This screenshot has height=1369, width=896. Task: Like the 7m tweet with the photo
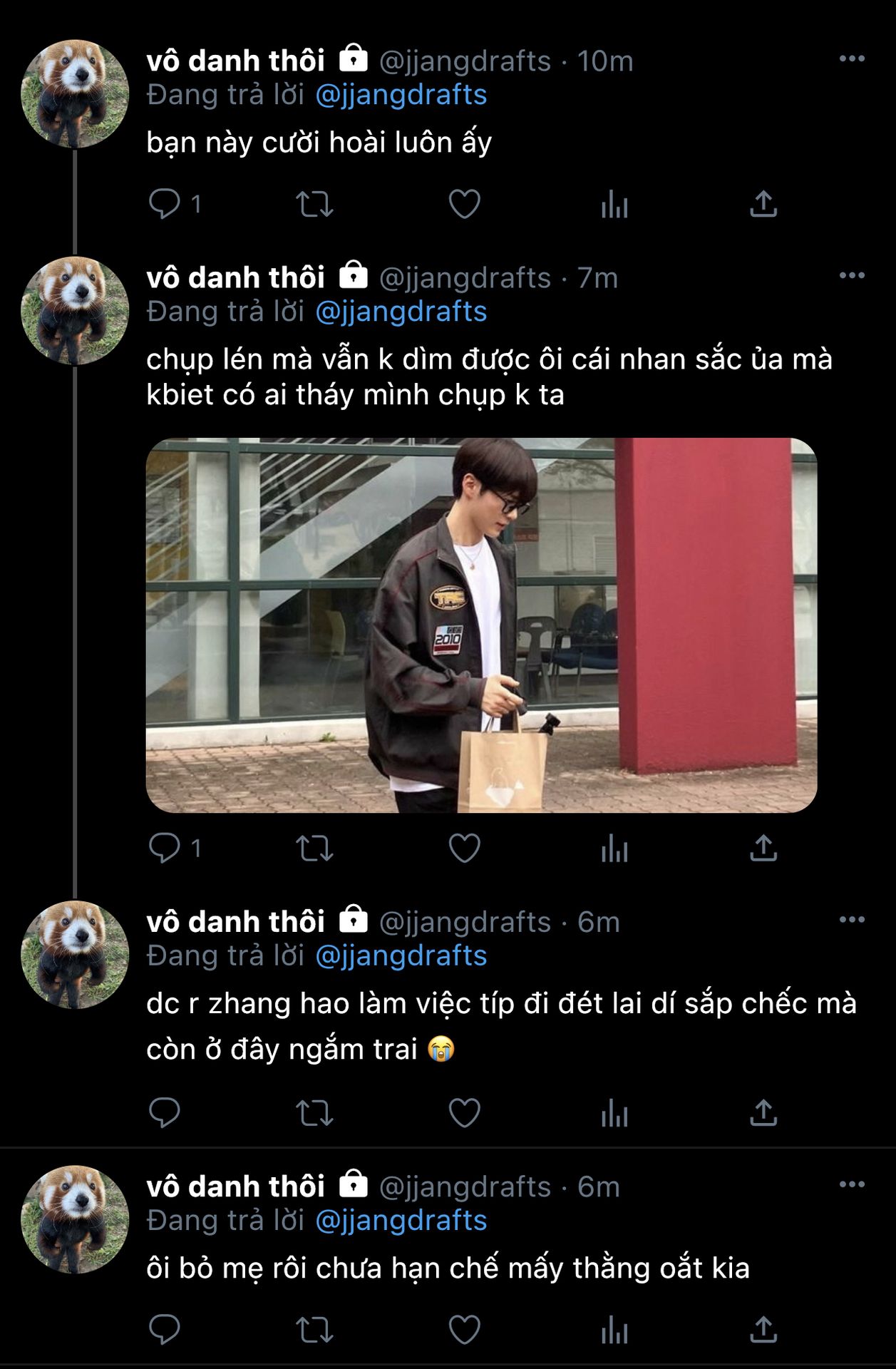pyautogui.click(x=464, y=848)
